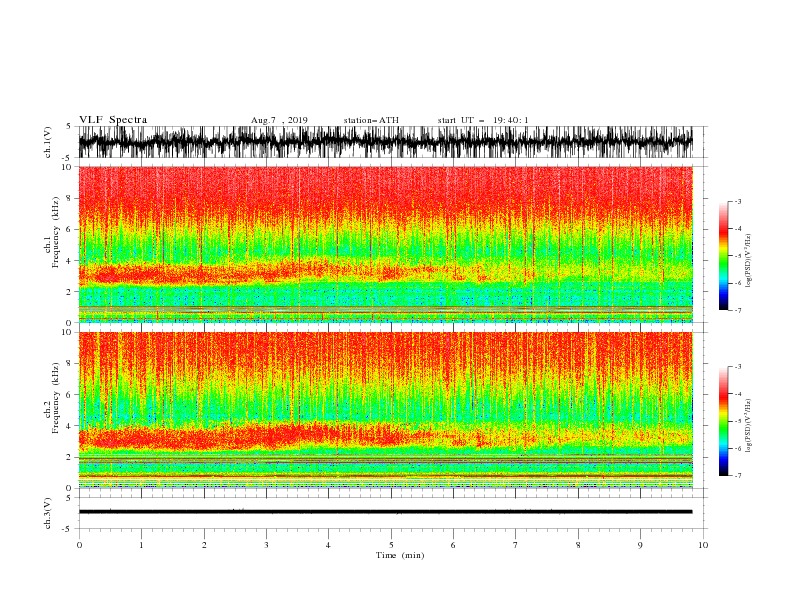Viewport: 792px width, 612px height.
Task: Click the "Time (min)" axis label
Action: (400, 555)
